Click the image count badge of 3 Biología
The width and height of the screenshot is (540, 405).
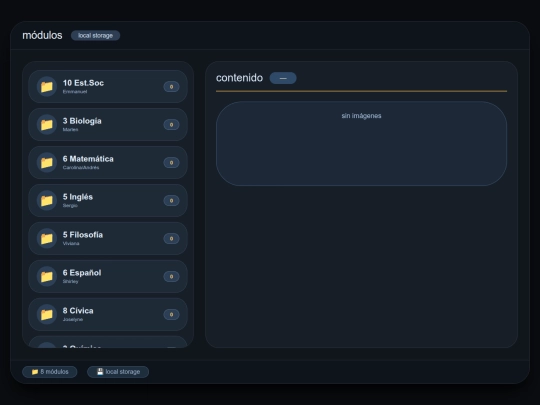(171, 125)
